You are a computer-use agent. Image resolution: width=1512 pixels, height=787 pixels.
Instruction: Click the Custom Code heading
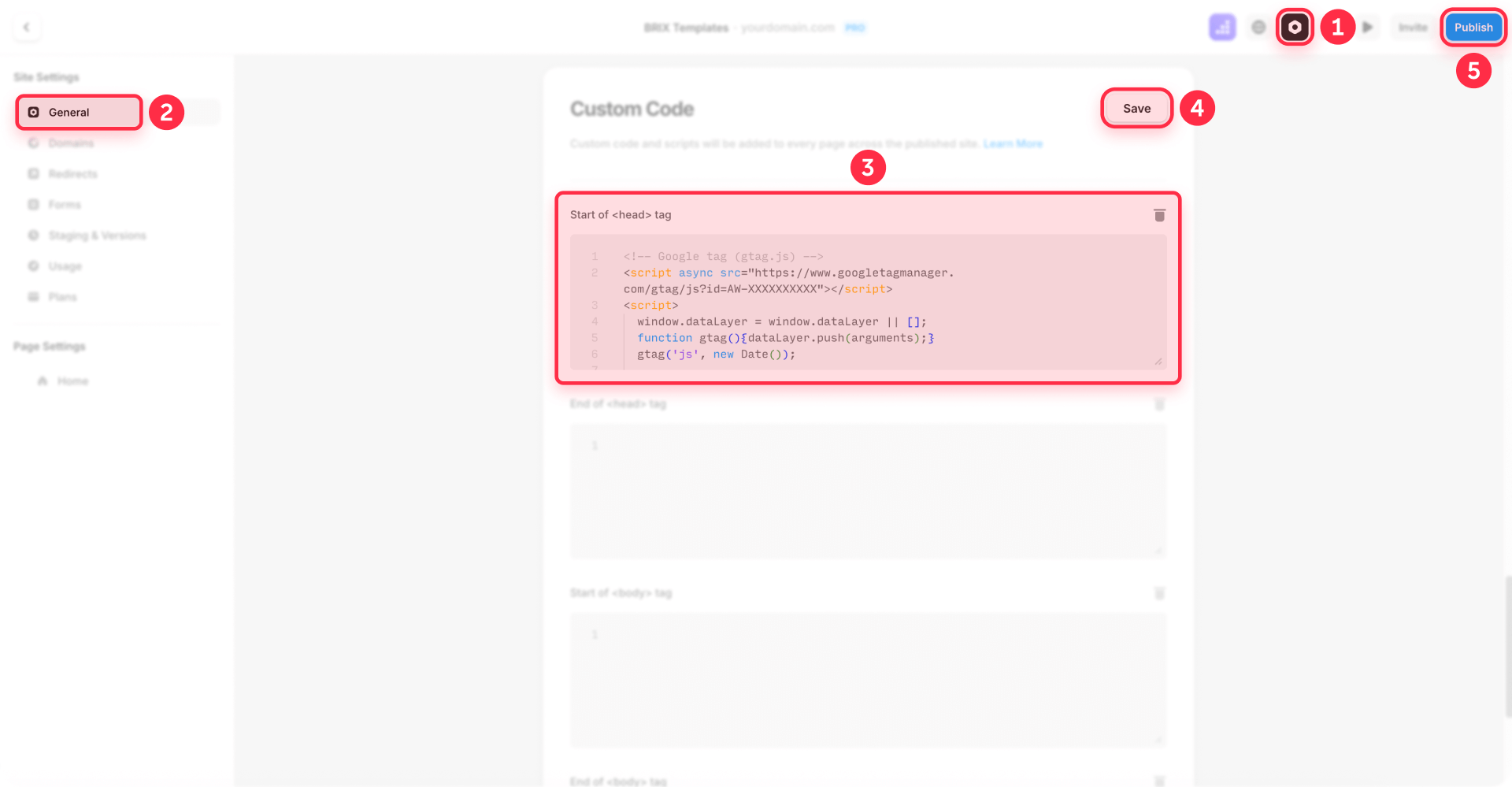tap(632, 109)
